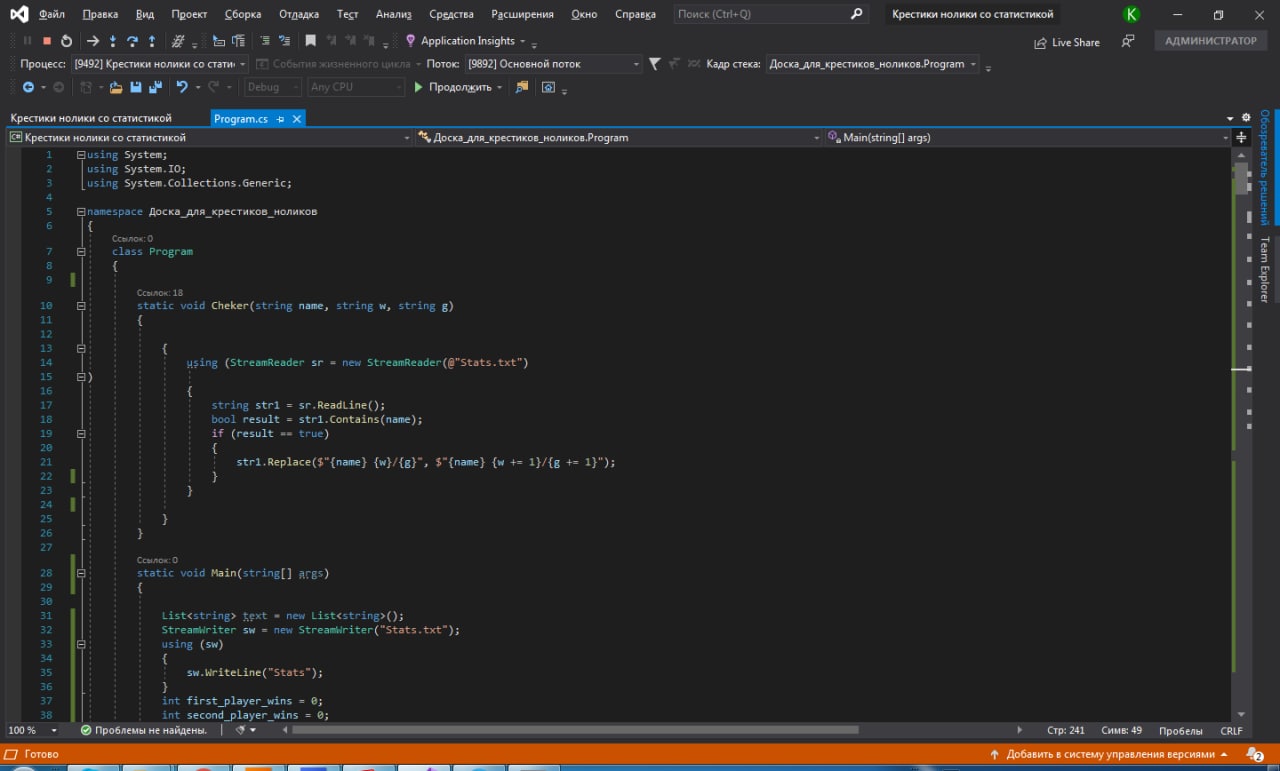Step Into the code
Viewport: 1280px width, 771px height.
tap(113, 41)
